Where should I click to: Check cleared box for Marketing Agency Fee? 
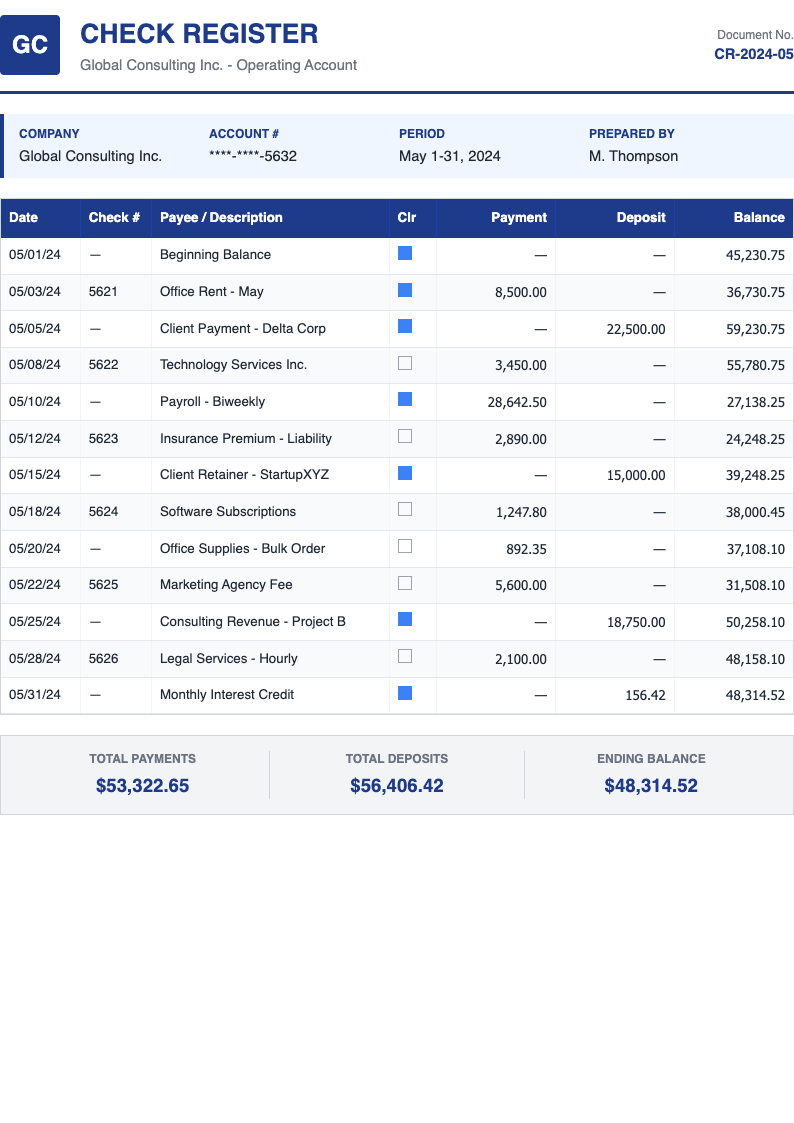[x=405, y=583]
